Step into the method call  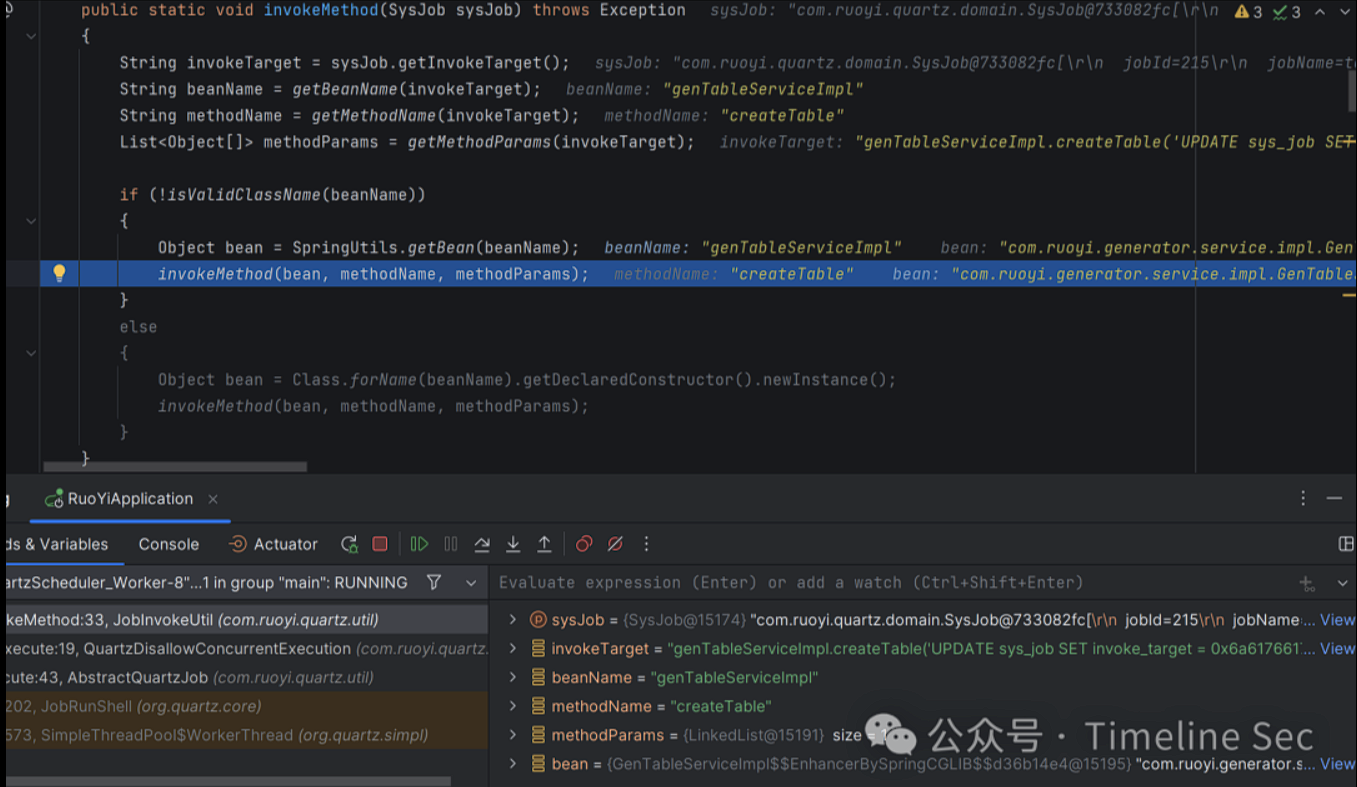[513, 544]
